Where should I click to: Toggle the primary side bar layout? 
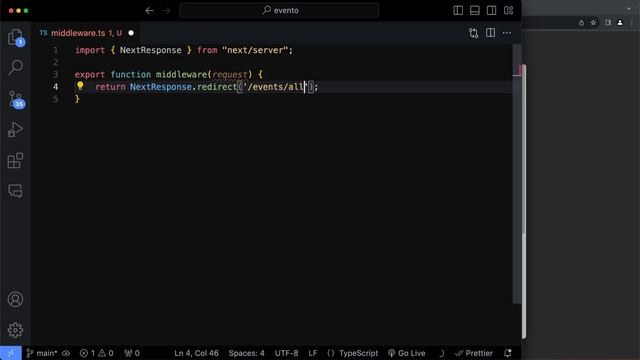[458, 11]
